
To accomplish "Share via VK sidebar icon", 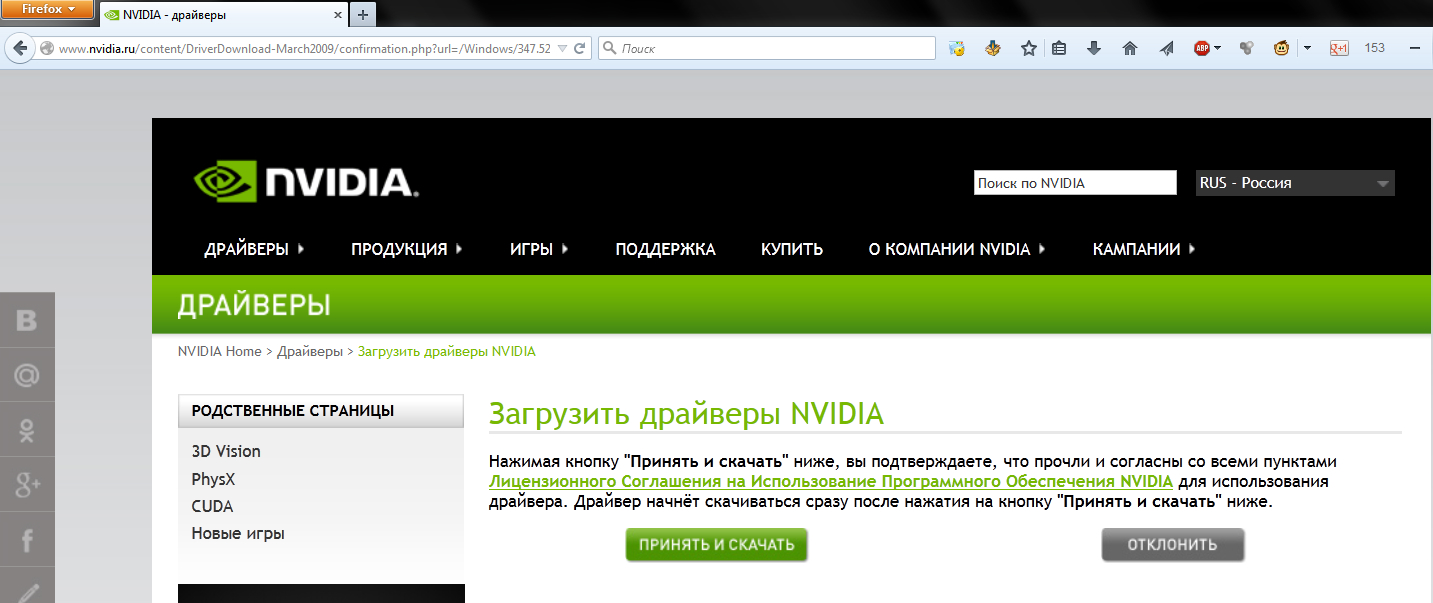I will [27, 320].
